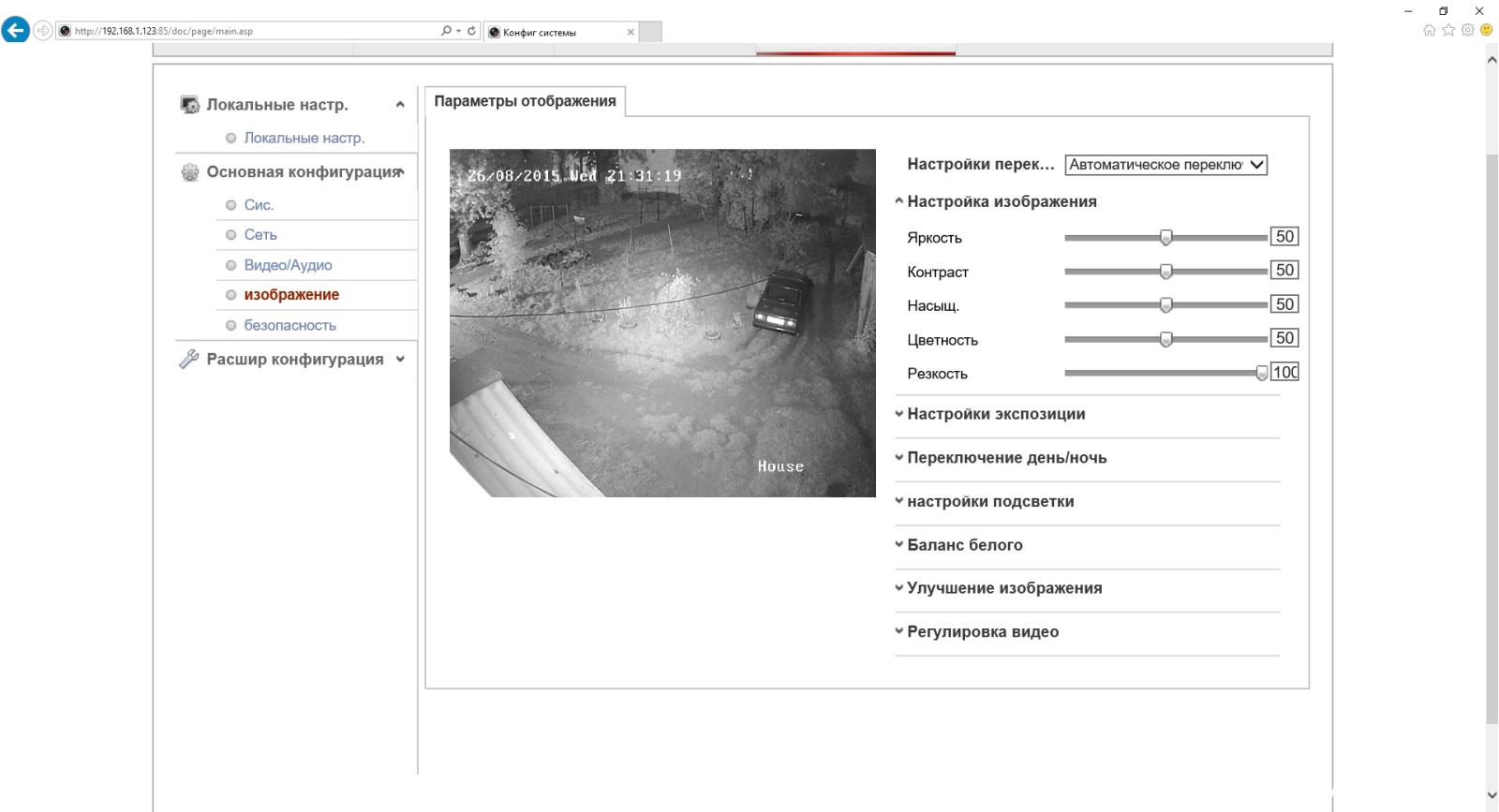
Task: Click the main configuration gear icon
Action: pos(190,172)
